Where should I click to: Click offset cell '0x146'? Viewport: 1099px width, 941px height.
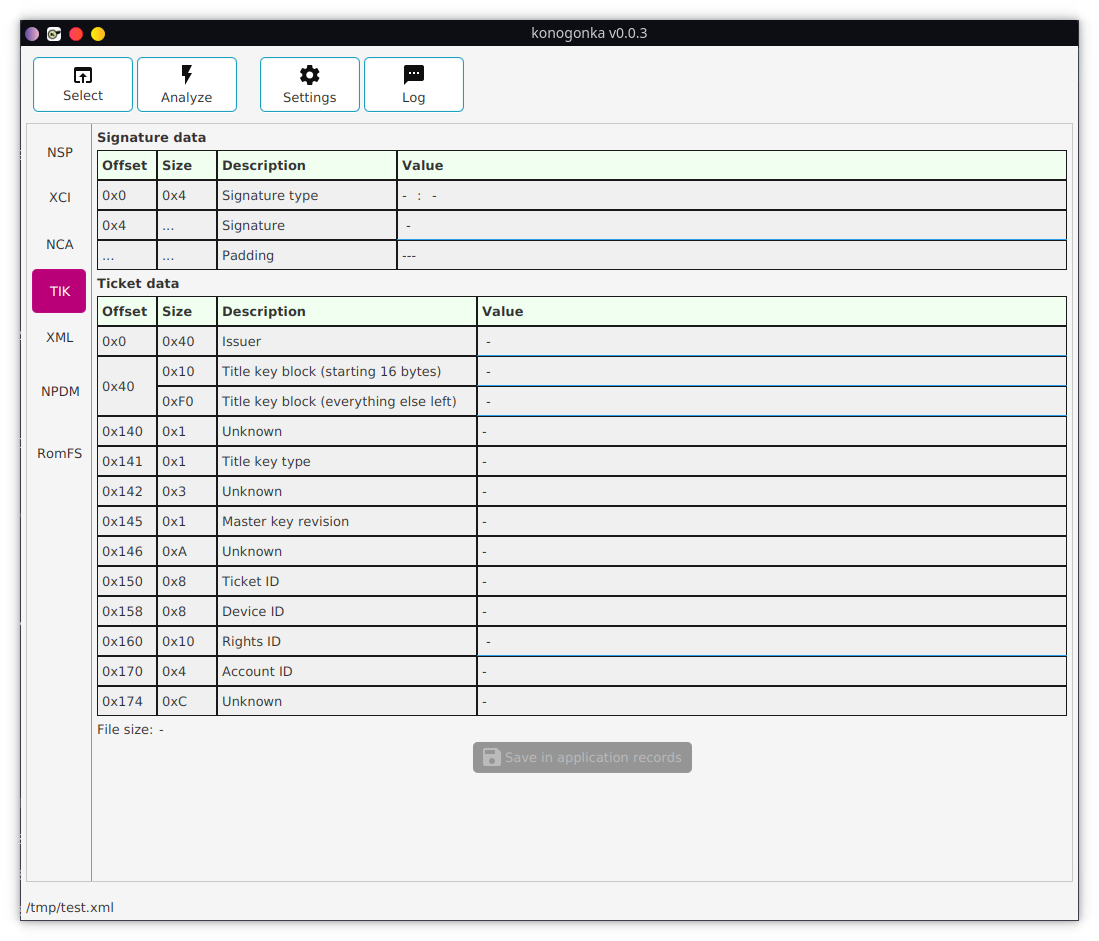[x=127, y=551]
